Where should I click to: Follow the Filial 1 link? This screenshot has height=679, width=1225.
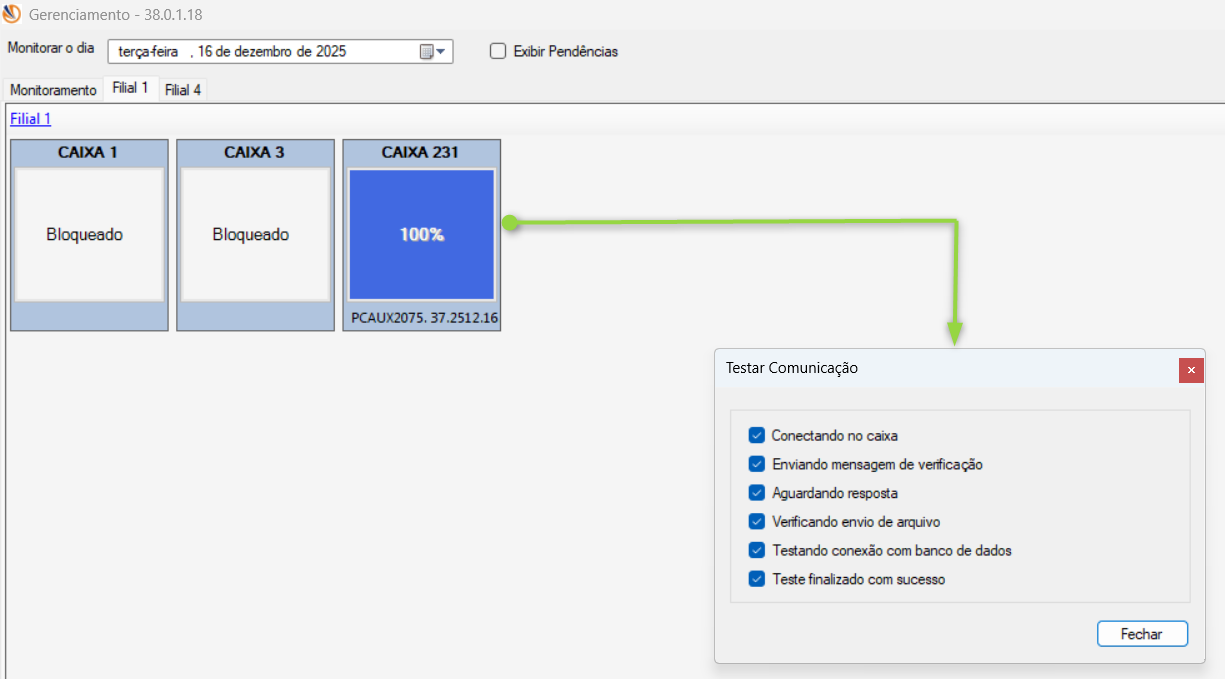click(30, 119)
